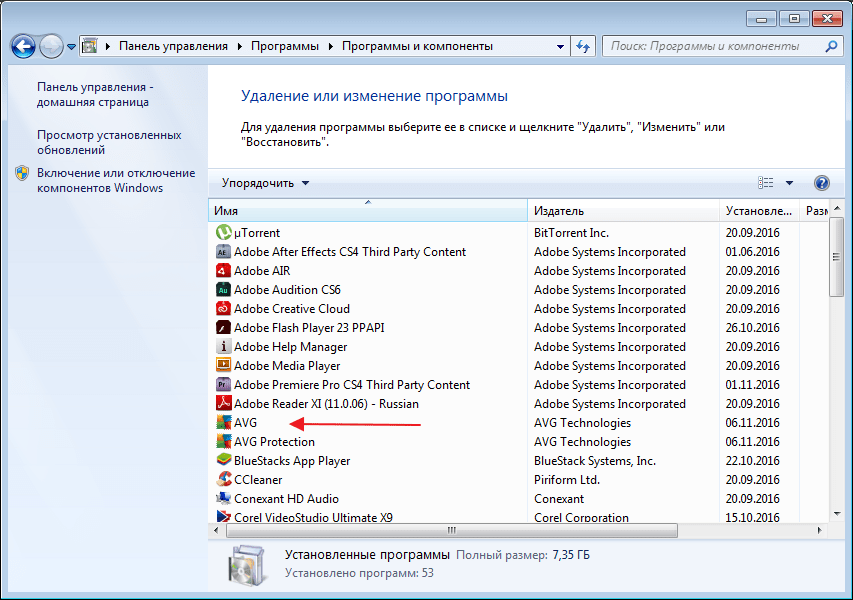Open recent pages arrow next to Forward
Screen dimensions: 853x600
click(71, 47)
